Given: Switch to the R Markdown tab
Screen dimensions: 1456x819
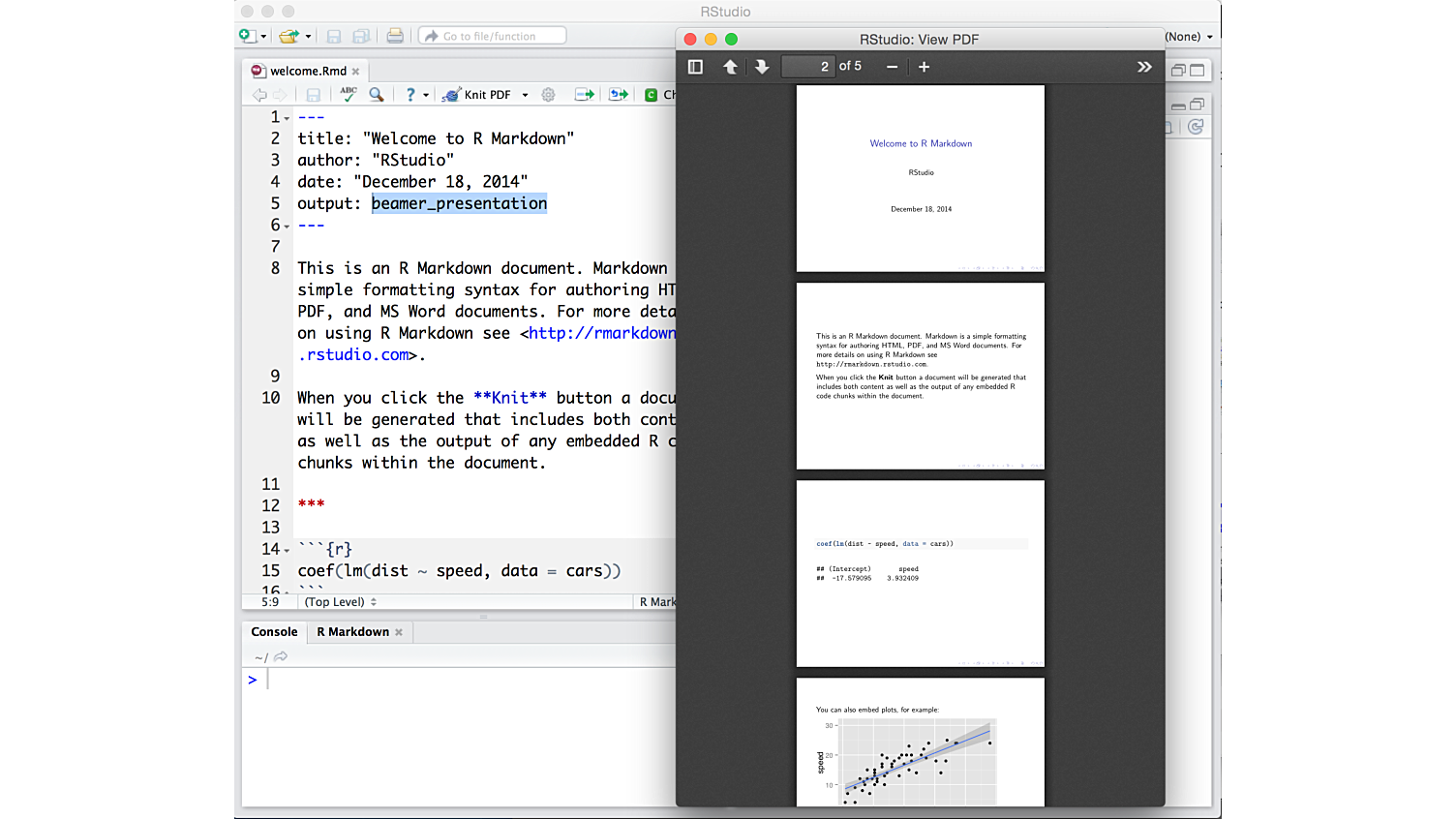Looking at the screenshot, I should click(352, 632).
